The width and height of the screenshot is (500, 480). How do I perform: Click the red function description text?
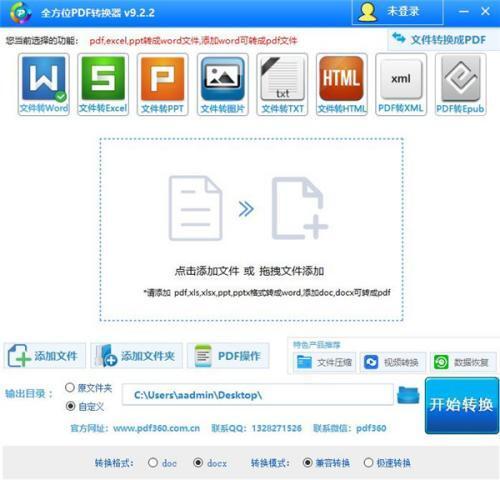193,41
